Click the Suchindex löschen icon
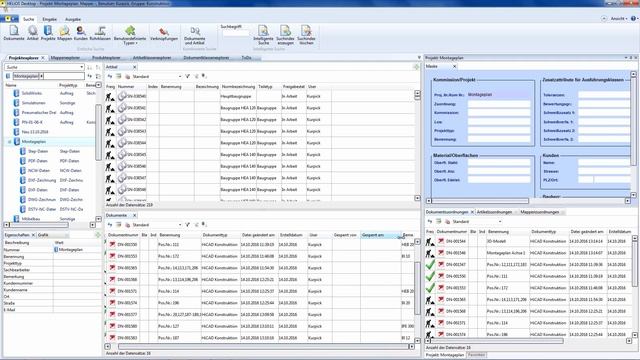 (x=306, y=35)
